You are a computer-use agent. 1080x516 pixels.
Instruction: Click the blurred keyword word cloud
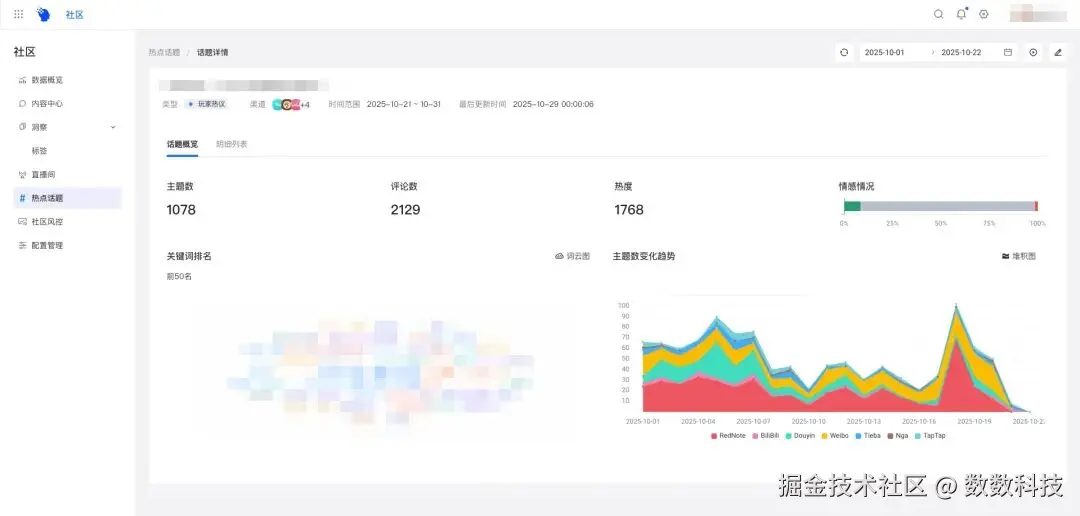(380, 372)
